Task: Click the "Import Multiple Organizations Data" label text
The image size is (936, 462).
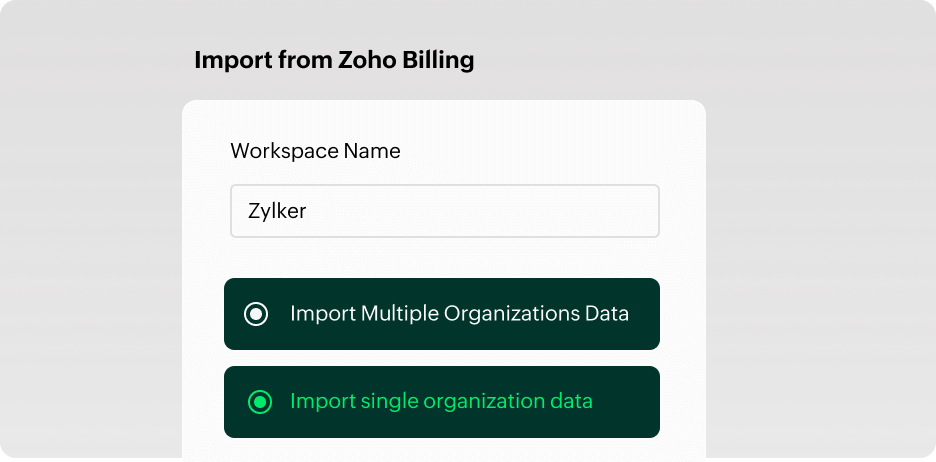Action: (459, 314)
